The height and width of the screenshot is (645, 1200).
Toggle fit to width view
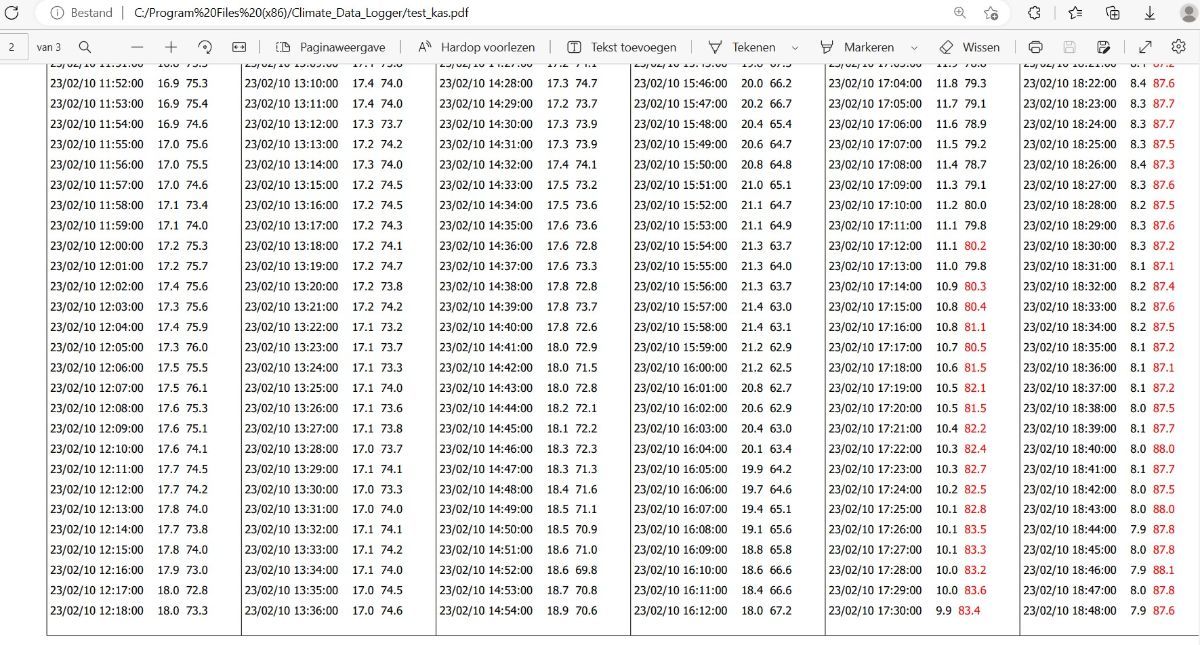(239, 47)
